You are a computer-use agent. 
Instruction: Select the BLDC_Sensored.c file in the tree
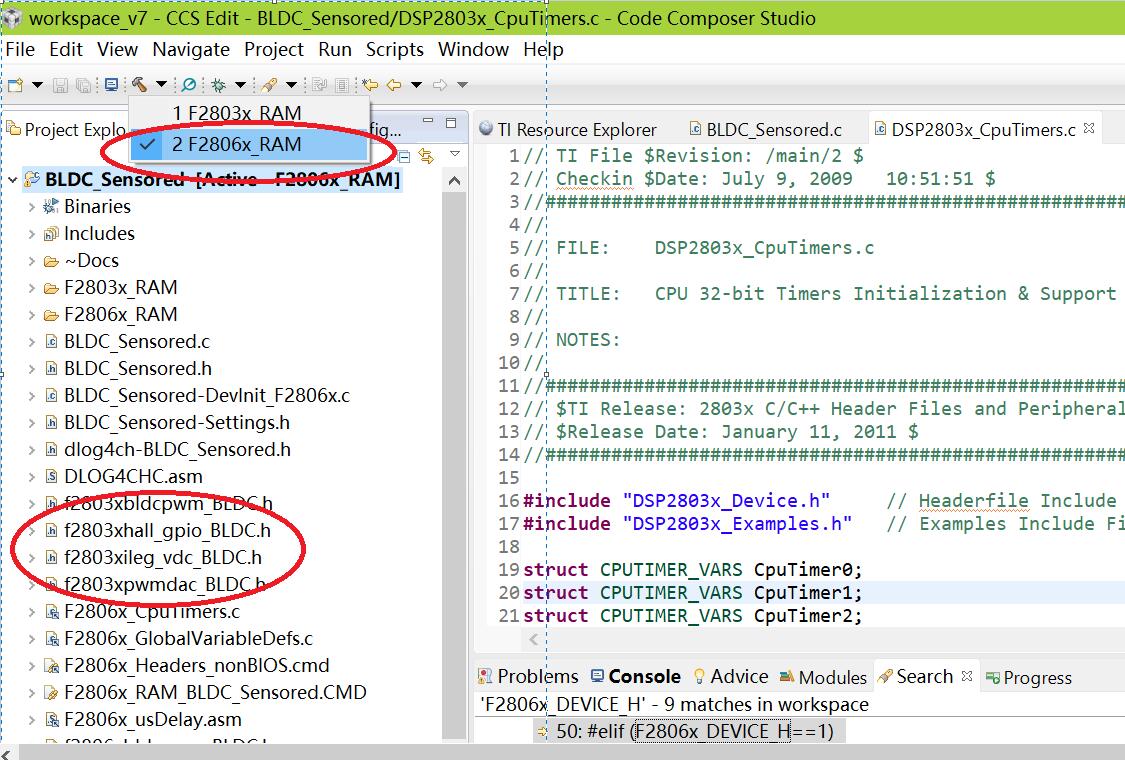136,342
